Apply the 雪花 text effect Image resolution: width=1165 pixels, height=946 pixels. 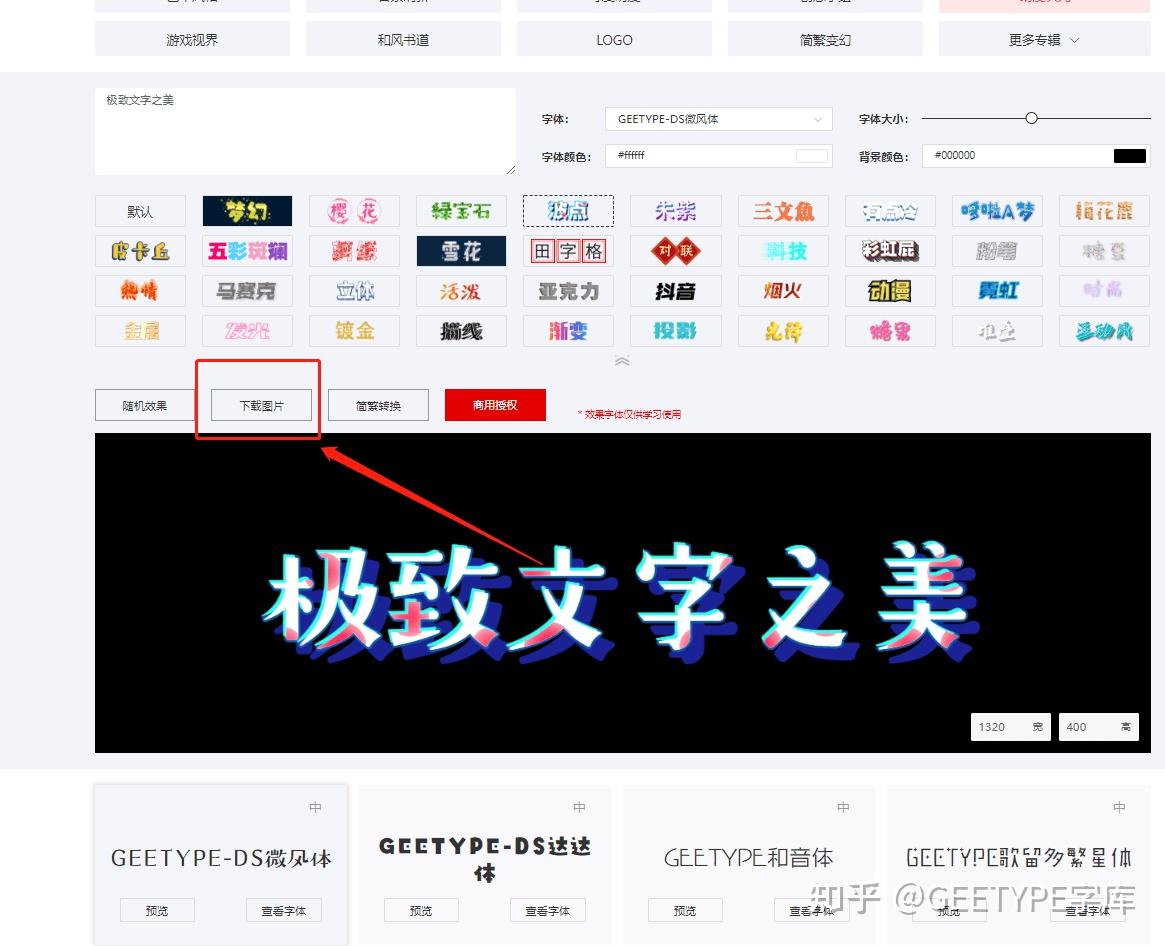click(461, 251)
